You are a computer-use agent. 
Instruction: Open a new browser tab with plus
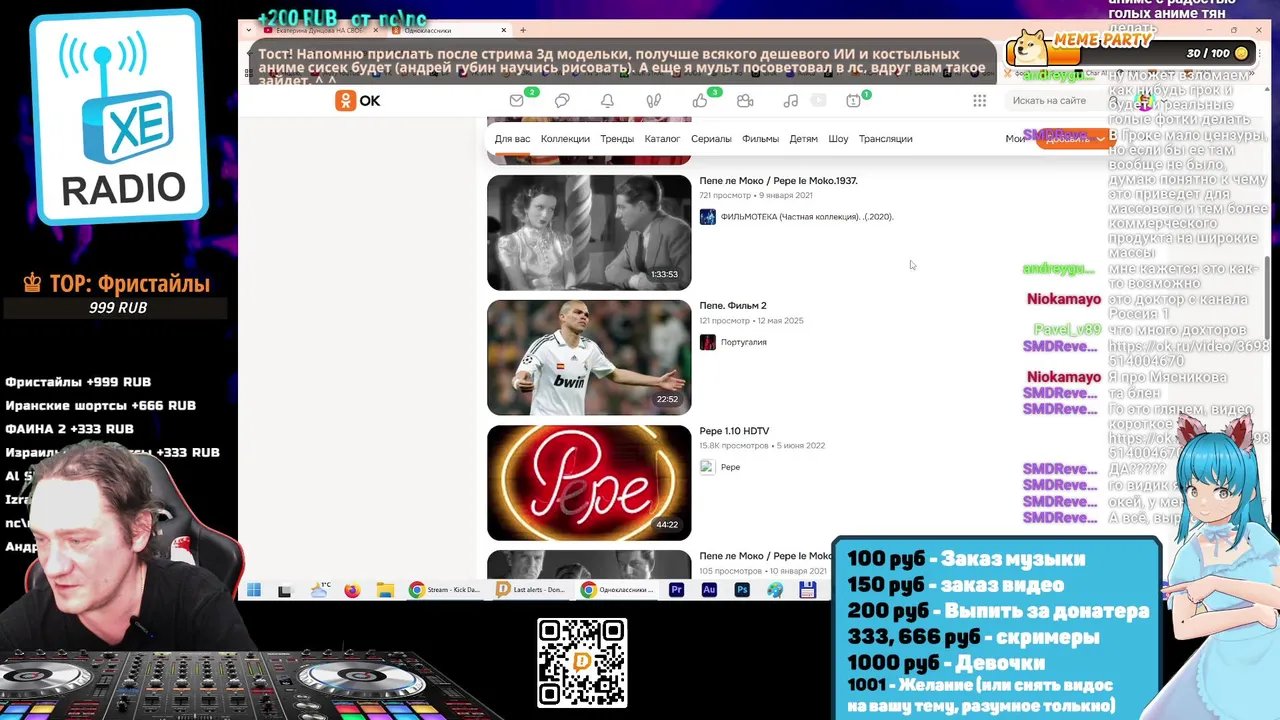[522, 30]
